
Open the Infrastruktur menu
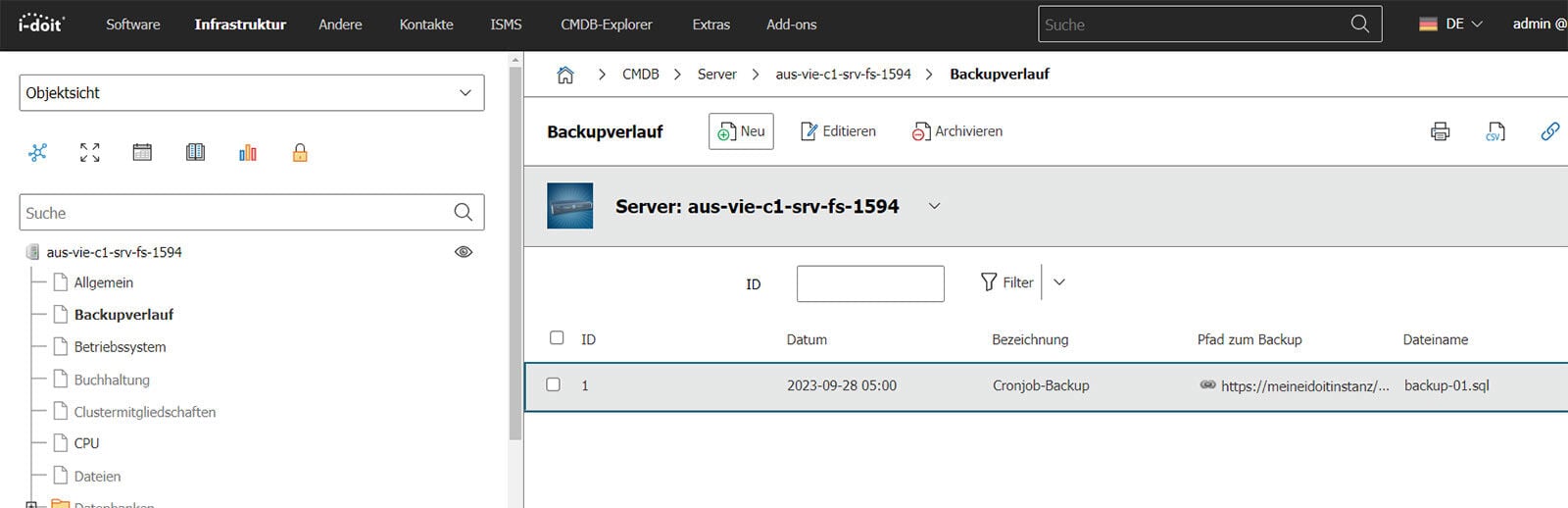pos(240,25)
